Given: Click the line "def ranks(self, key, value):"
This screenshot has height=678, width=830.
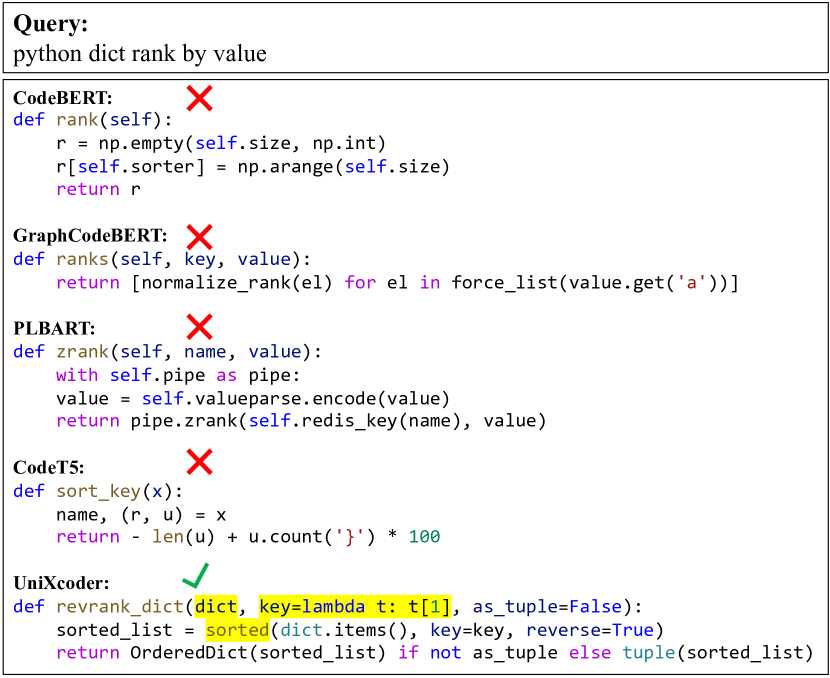Looking at the screenshot, I should click(x=162, y=259).
